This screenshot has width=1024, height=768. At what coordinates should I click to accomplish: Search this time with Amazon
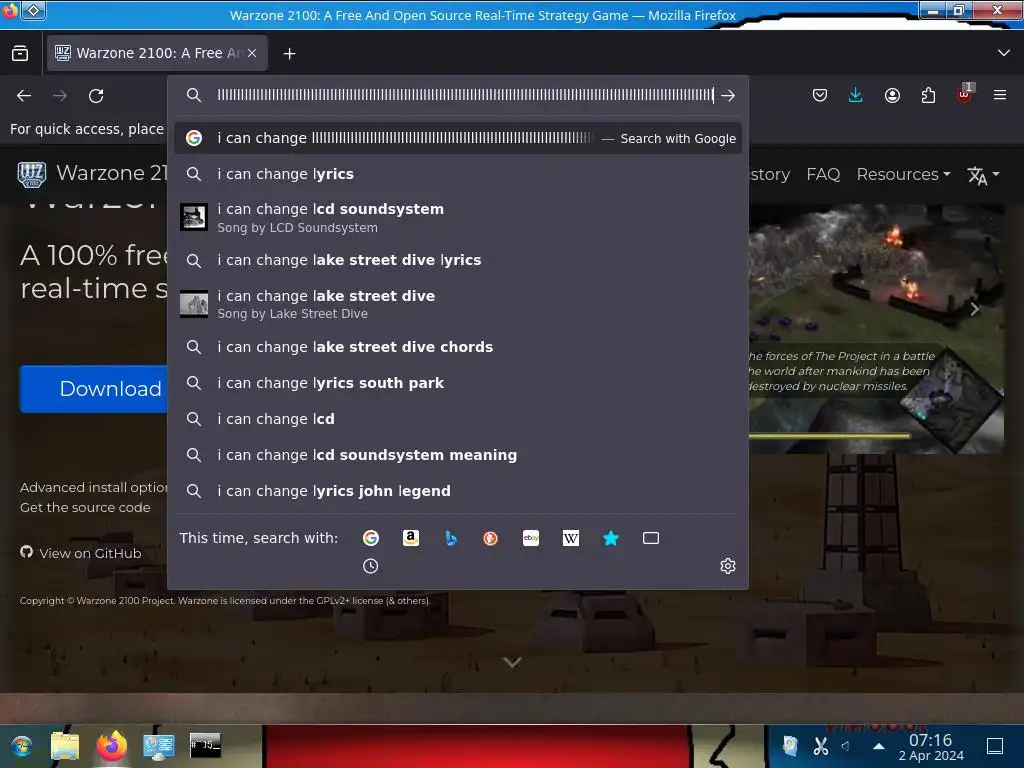(x=411, y=537)
